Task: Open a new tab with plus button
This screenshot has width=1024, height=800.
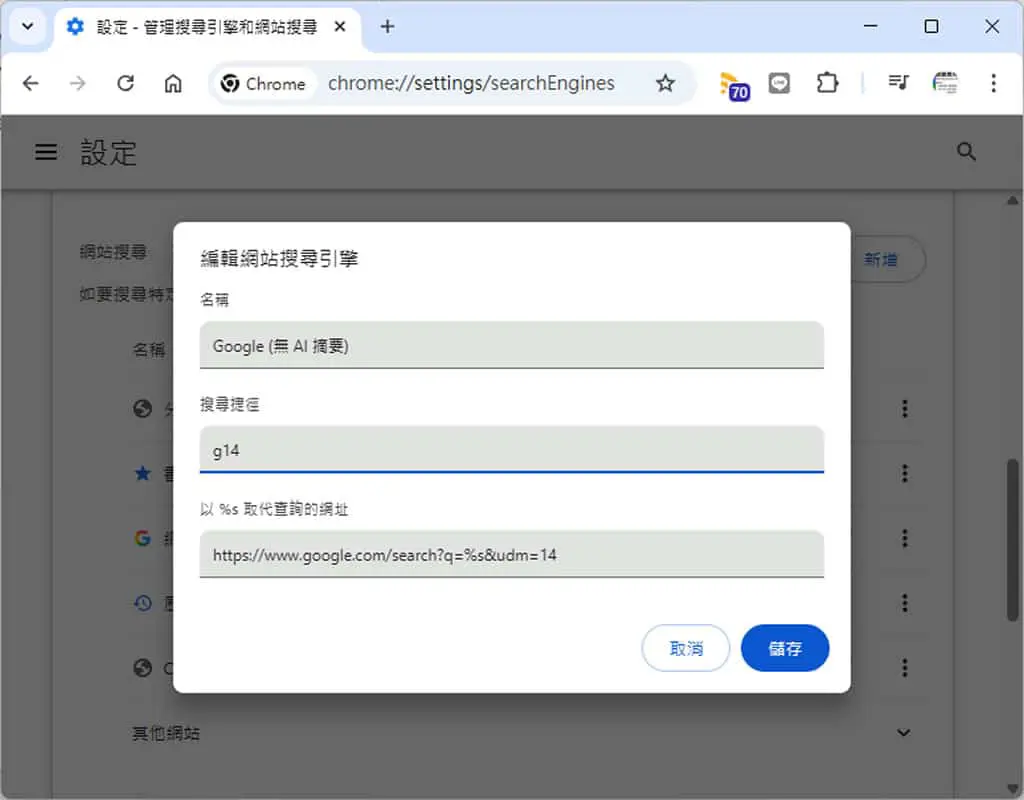Action: pyautogui.click(x=387, y=27)
